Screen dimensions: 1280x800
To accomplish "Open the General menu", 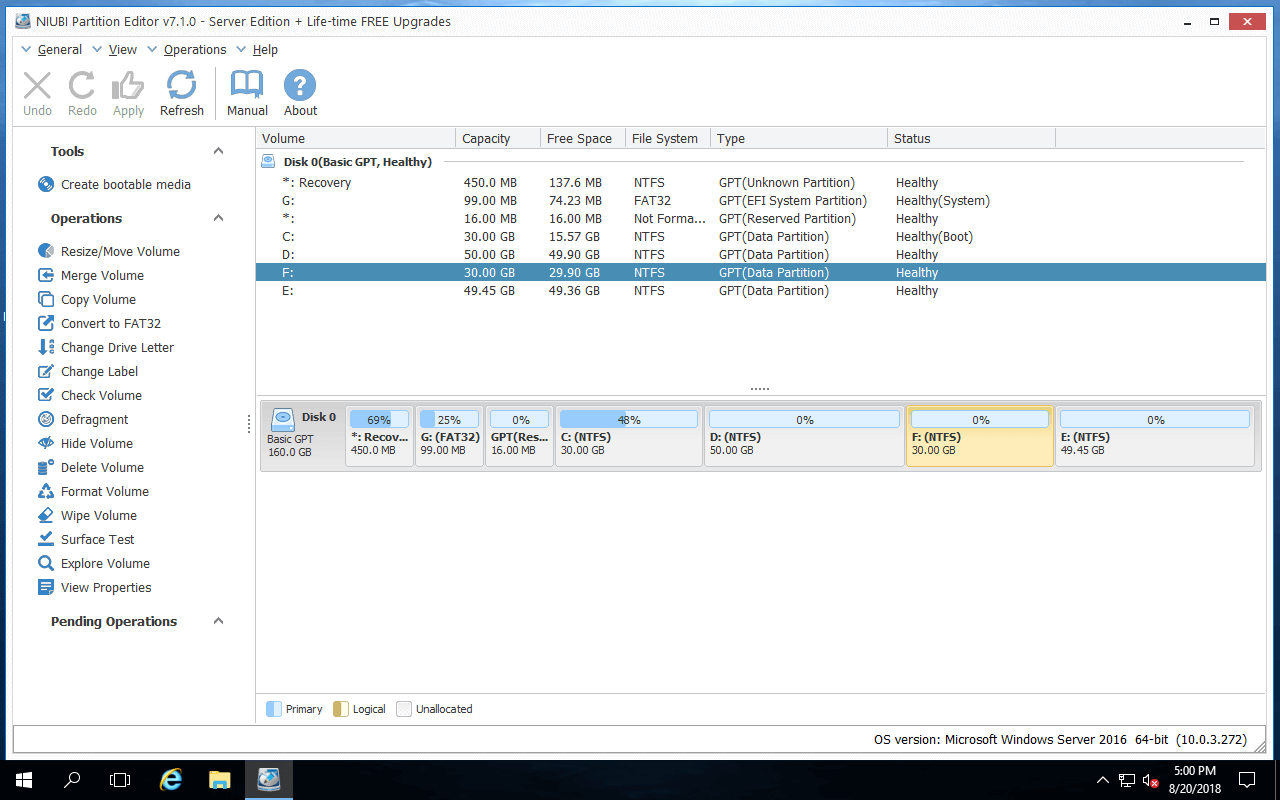I will [x=59, y=49].
